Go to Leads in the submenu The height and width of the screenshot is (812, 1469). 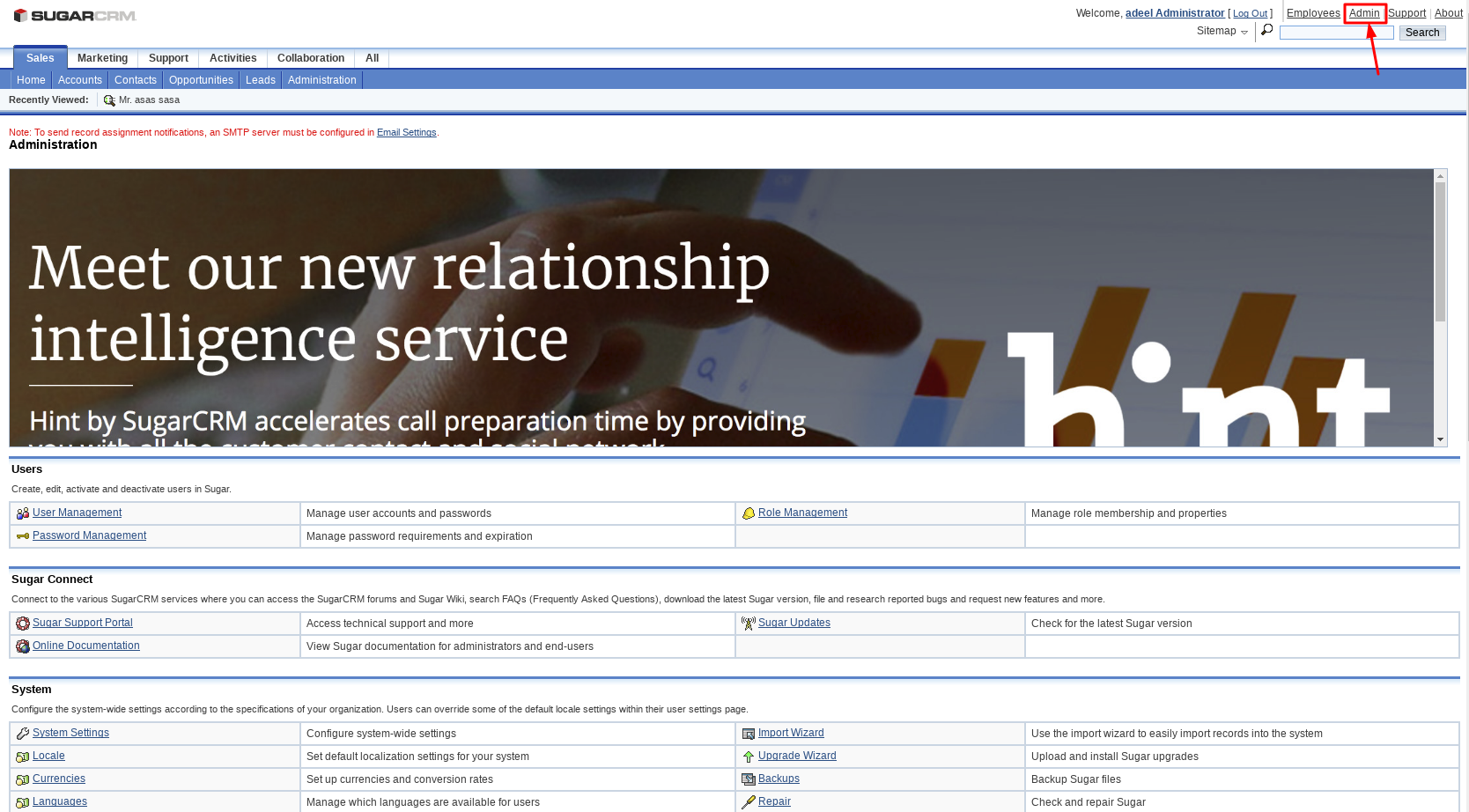[261, 80]
